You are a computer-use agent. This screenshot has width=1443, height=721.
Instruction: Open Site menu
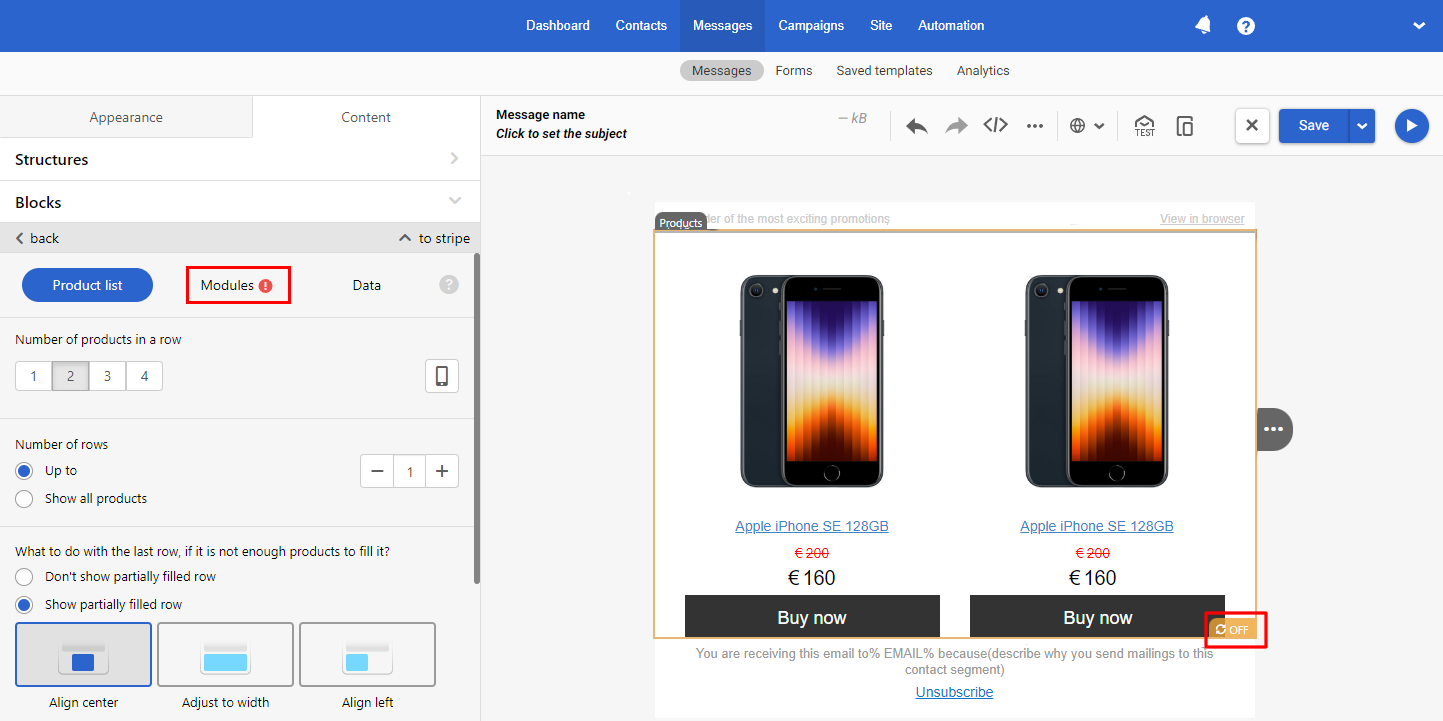click(x=881, y=26)
